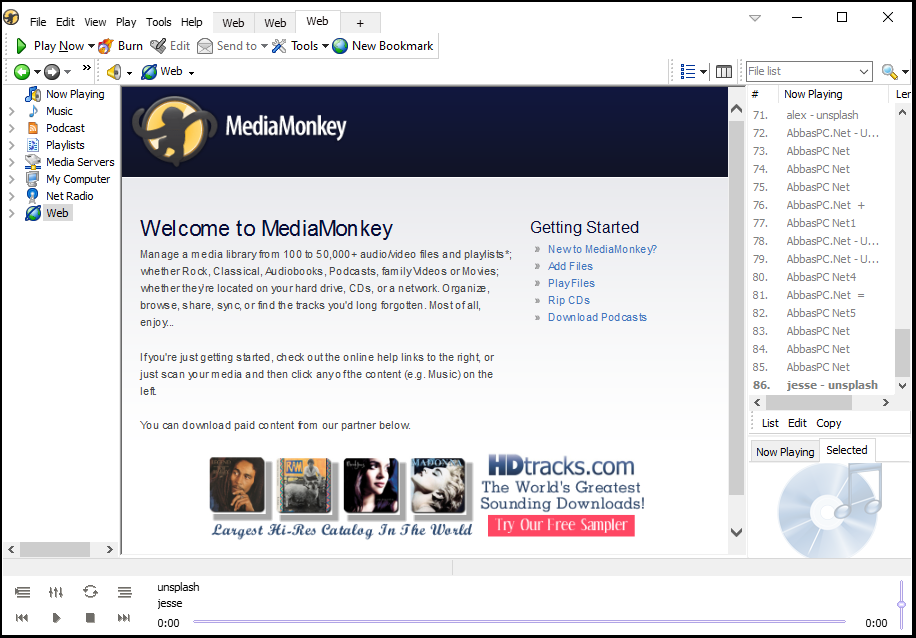Open the File list combo box

[809, 71]
